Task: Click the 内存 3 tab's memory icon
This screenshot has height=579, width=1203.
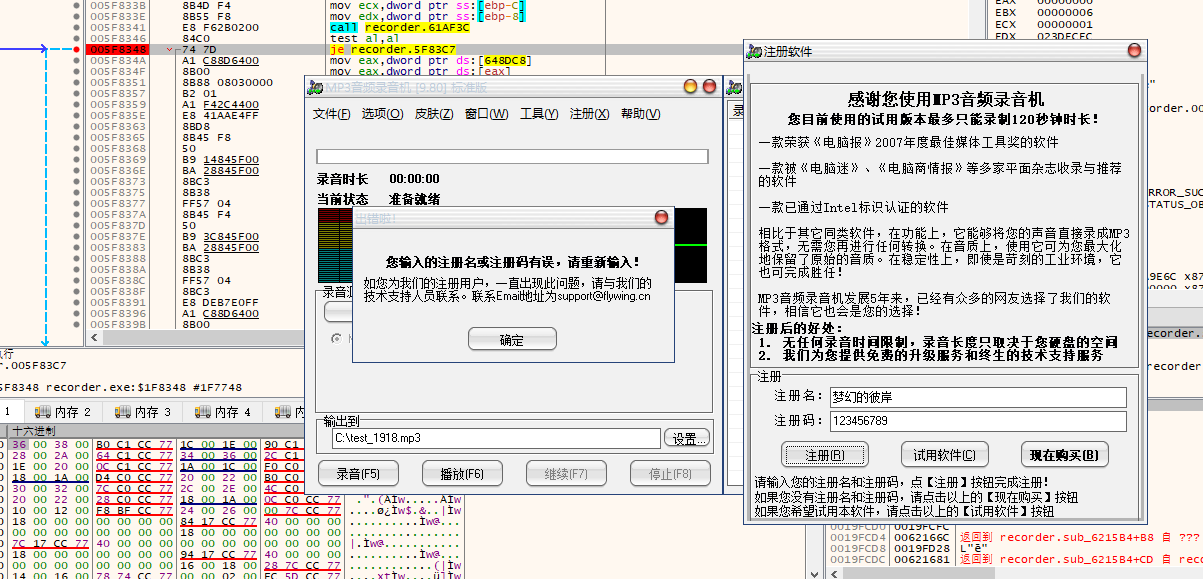Action: [x=123, y=412]
